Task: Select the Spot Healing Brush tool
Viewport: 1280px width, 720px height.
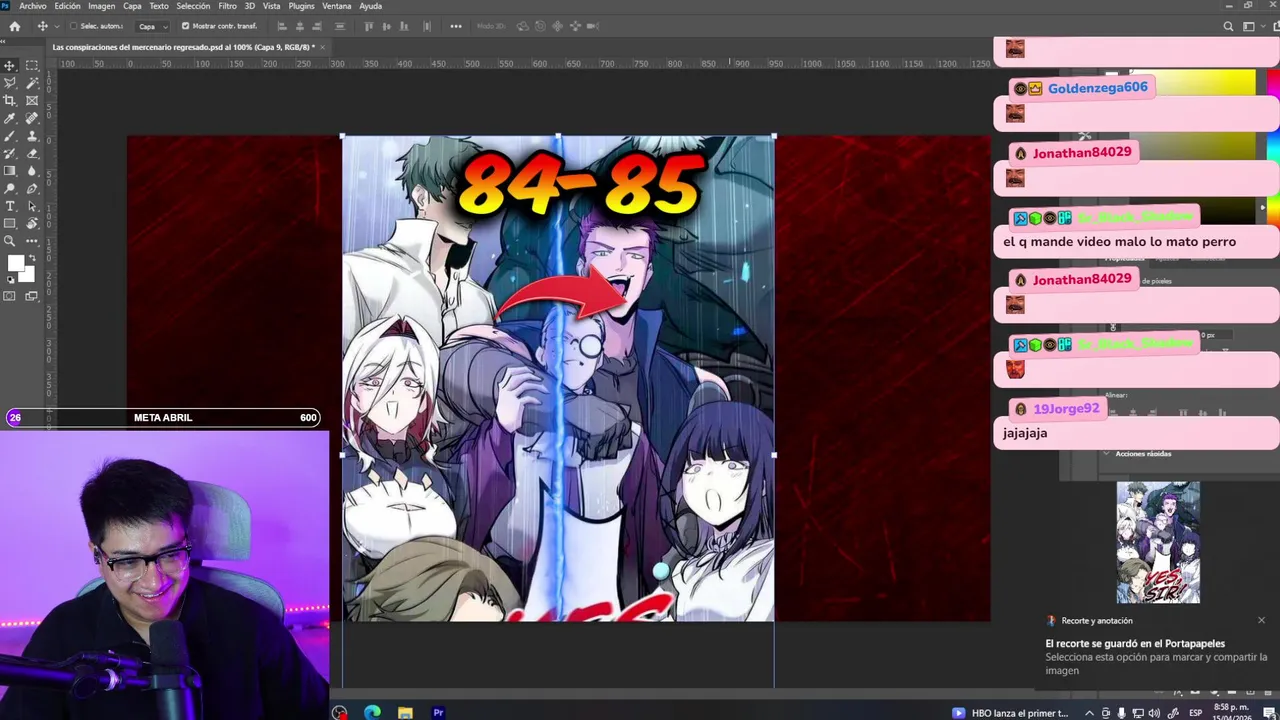Action: click(32, 118)
